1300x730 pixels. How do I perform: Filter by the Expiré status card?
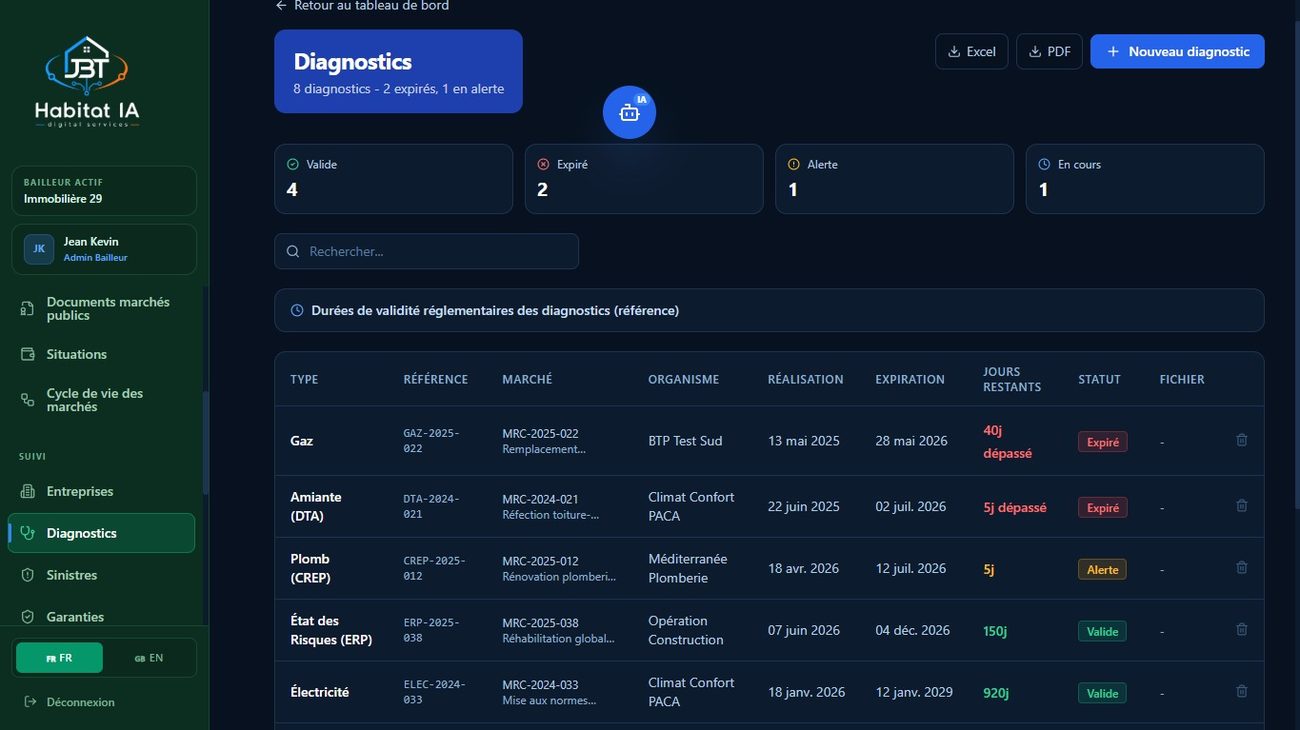644,179
